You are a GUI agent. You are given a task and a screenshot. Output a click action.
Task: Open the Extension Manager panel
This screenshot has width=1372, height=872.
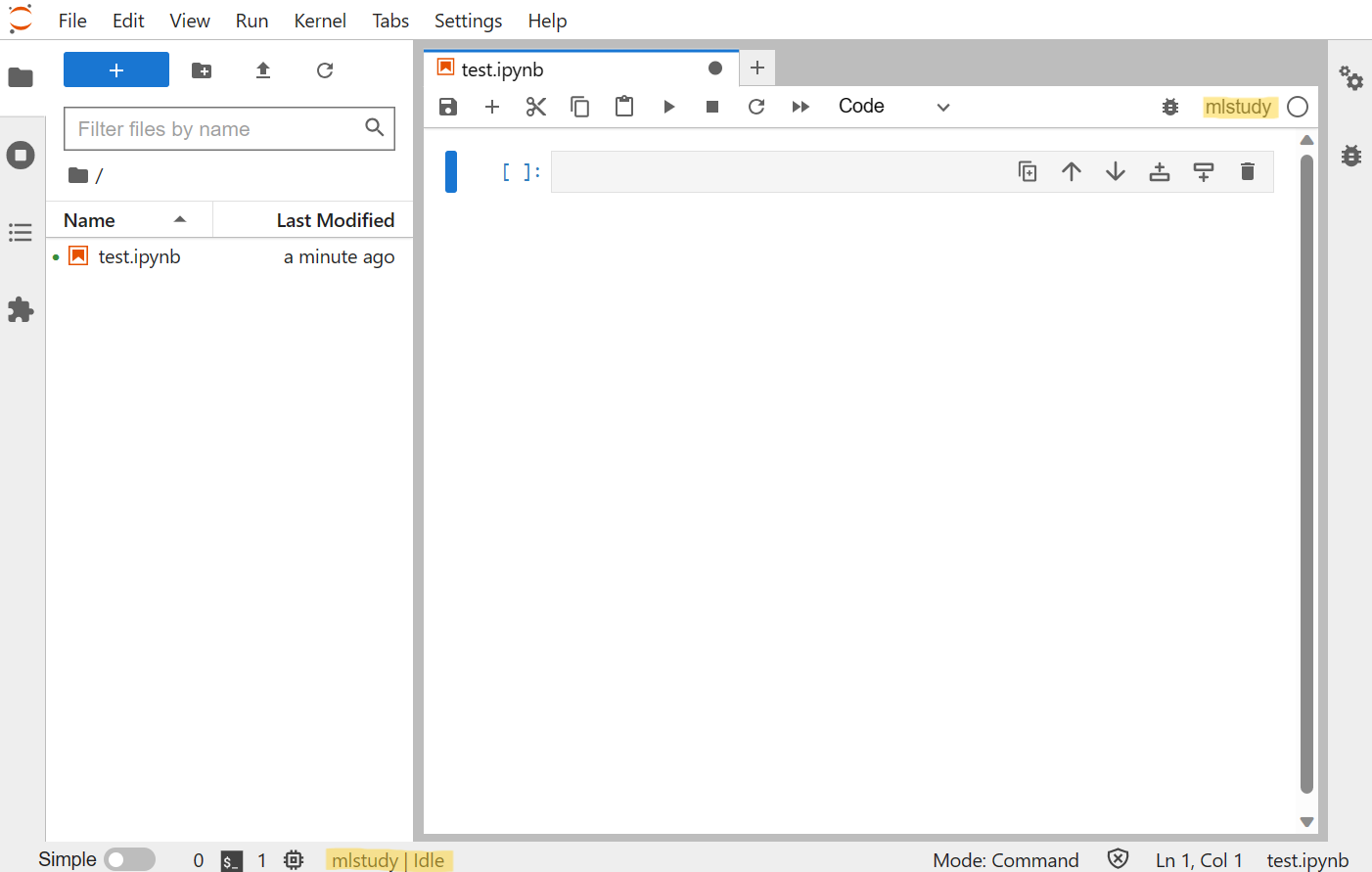tap(21, 309)
